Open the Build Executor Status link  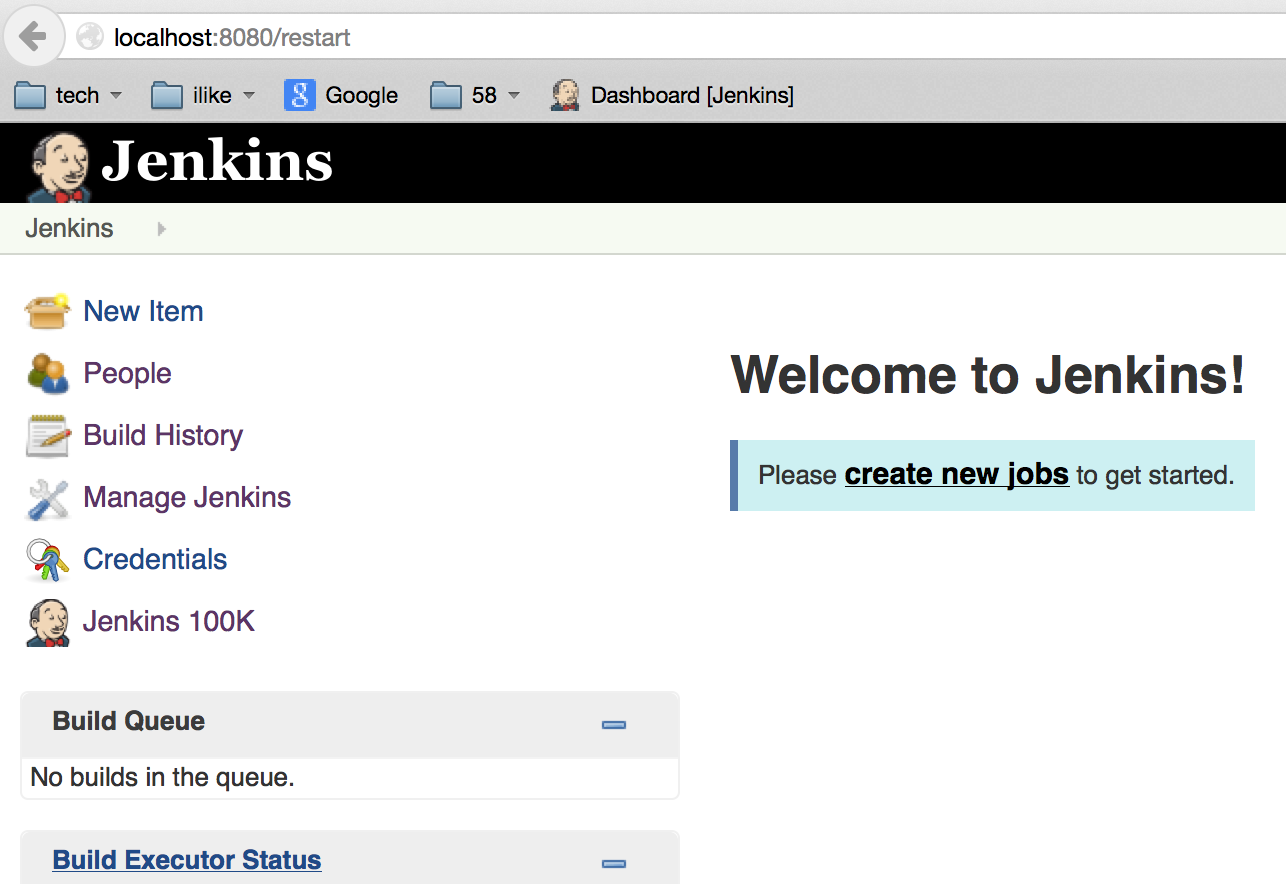point(187,860)
